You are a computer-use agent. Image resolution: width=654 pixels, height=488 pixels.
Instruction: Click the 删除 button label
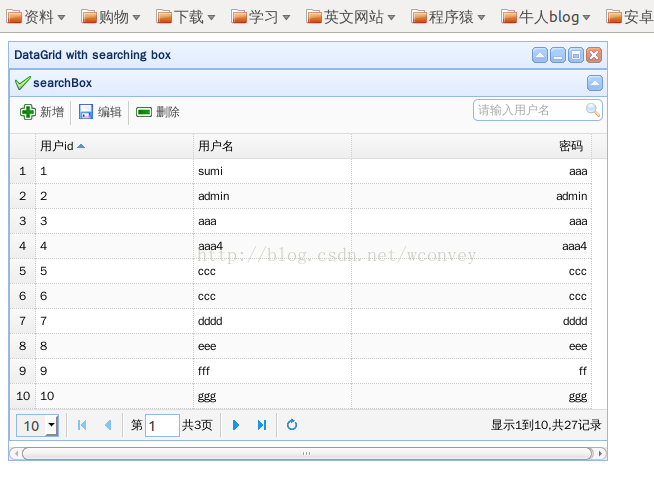tap(168, 112)
